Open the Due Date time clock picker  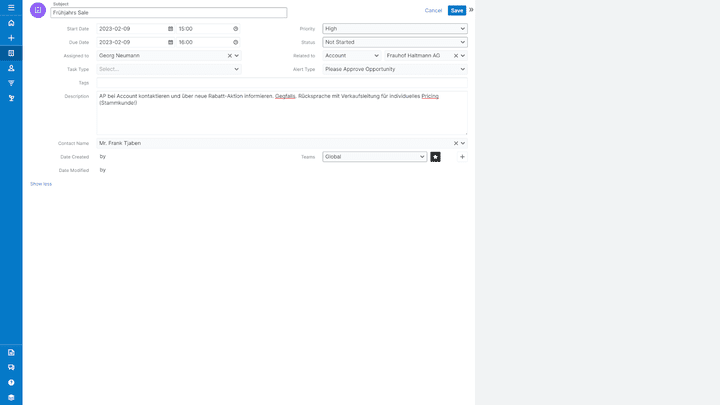tap(236, 42)
